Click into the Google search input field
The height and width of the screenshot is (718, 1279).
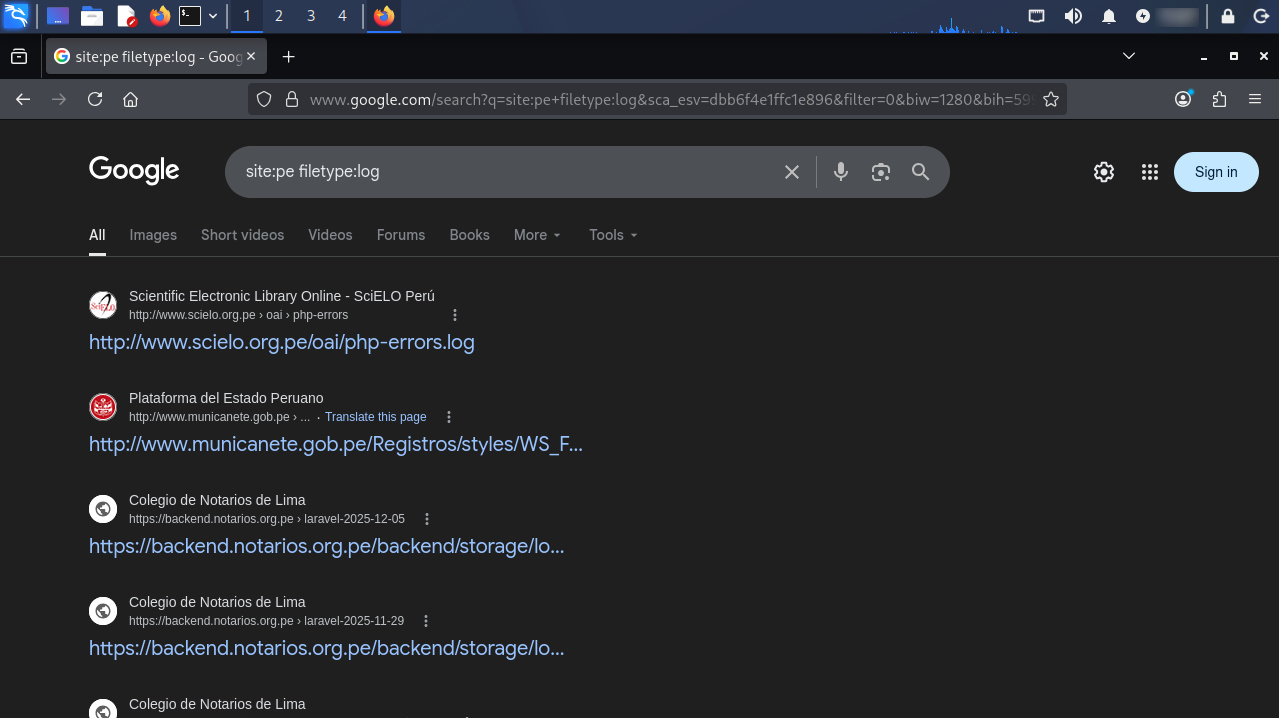pyautogui.click(x=500, y=172)
